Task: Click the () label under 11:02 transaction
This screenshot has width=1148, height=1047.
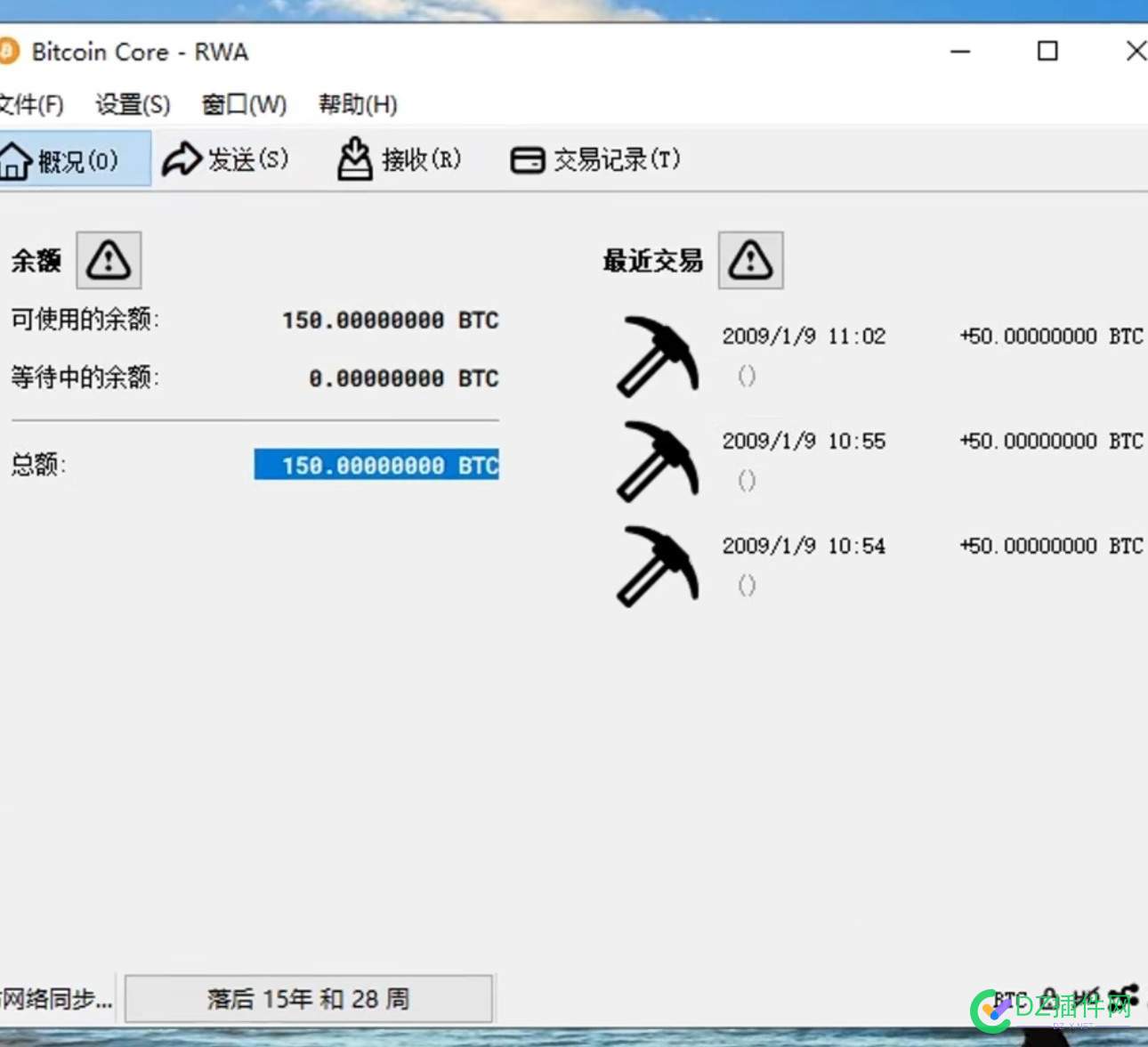Action: coord(747,376)
